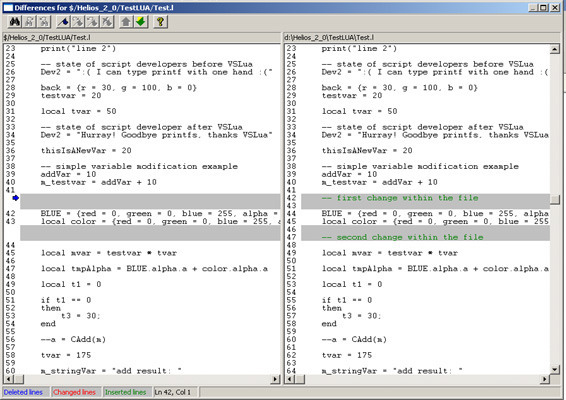Click the Changed lines legend in status bar
Image resolution: width=566 pixels, height=400 pixels.
pyautogui.click(x=74, y=392)
